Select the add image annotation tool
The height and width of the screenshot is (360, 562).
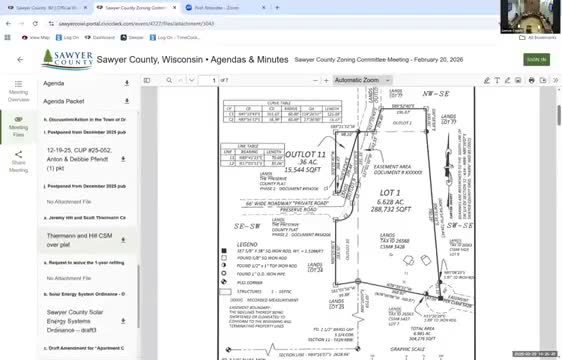[x=518, y=80]
